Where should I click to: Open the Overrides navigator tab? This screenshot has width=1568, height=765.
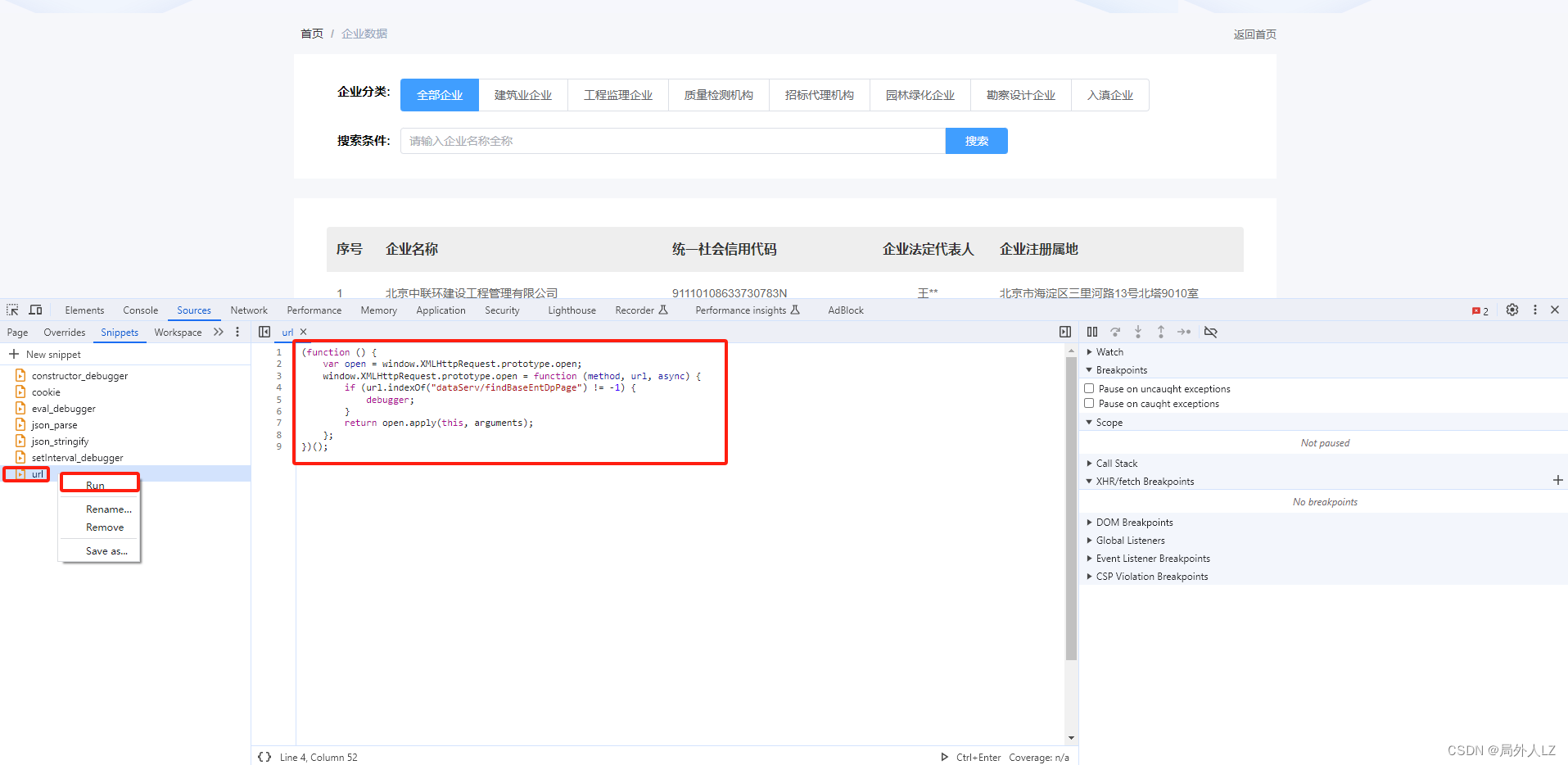pos(64,333)
